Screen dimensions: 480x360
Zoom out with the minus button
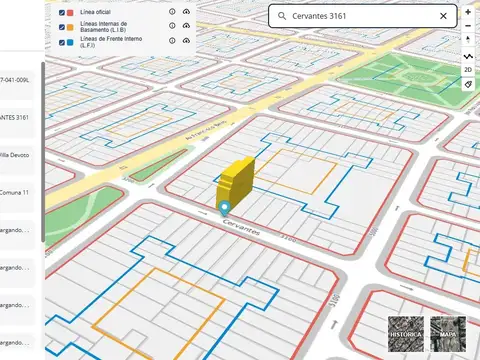coord(468,26)
